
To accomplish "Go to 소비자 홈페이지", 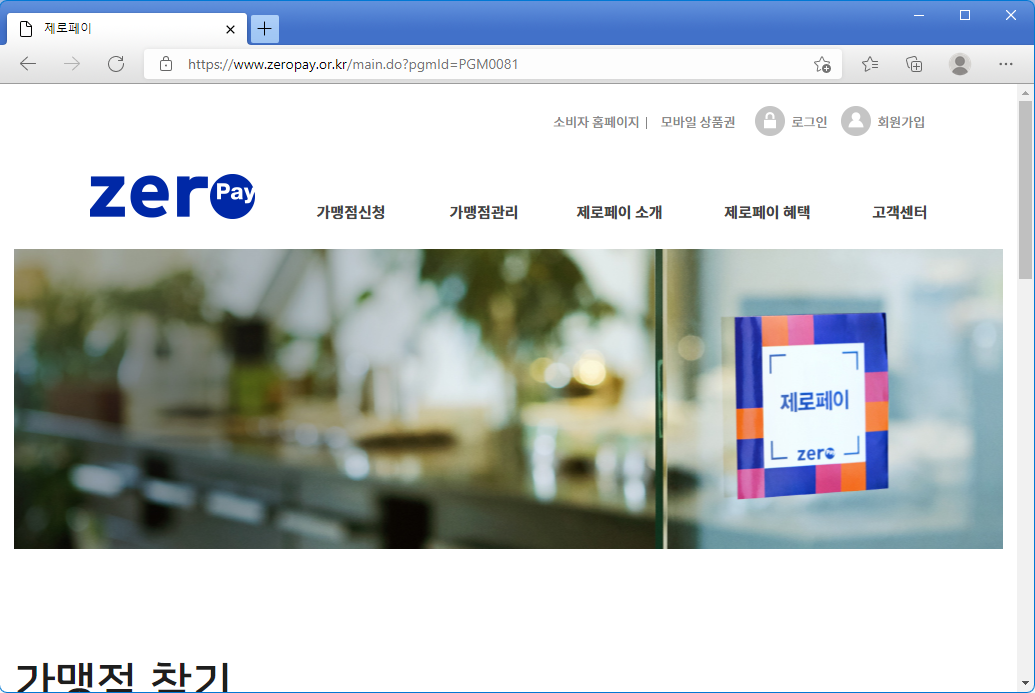I will click(596, 122).
